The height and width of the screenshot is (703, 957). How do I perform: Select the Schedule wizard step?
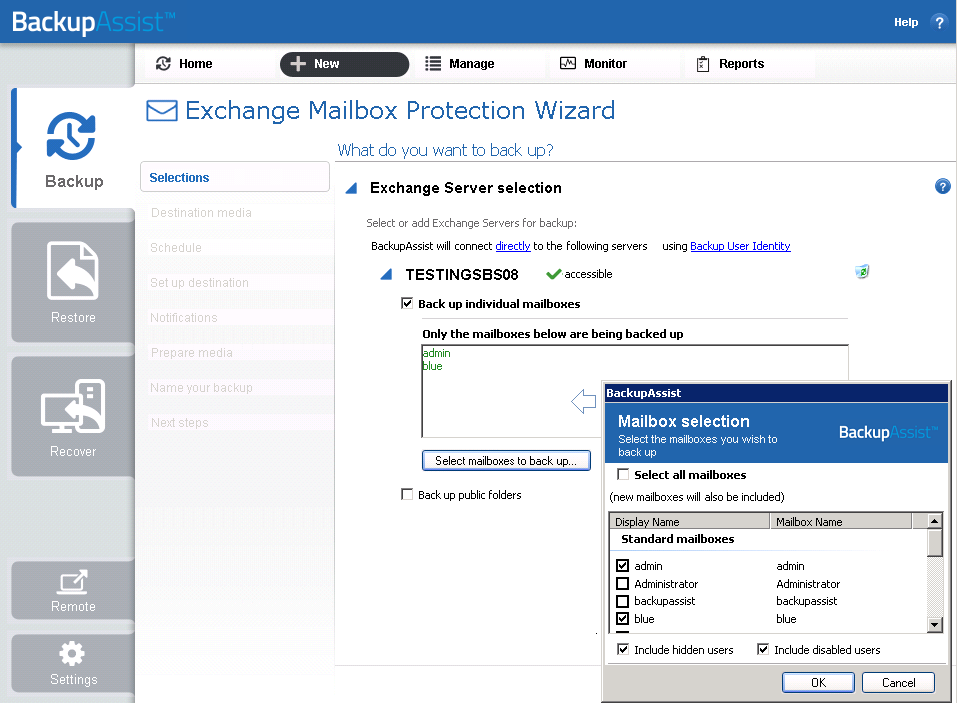(176, 248)
